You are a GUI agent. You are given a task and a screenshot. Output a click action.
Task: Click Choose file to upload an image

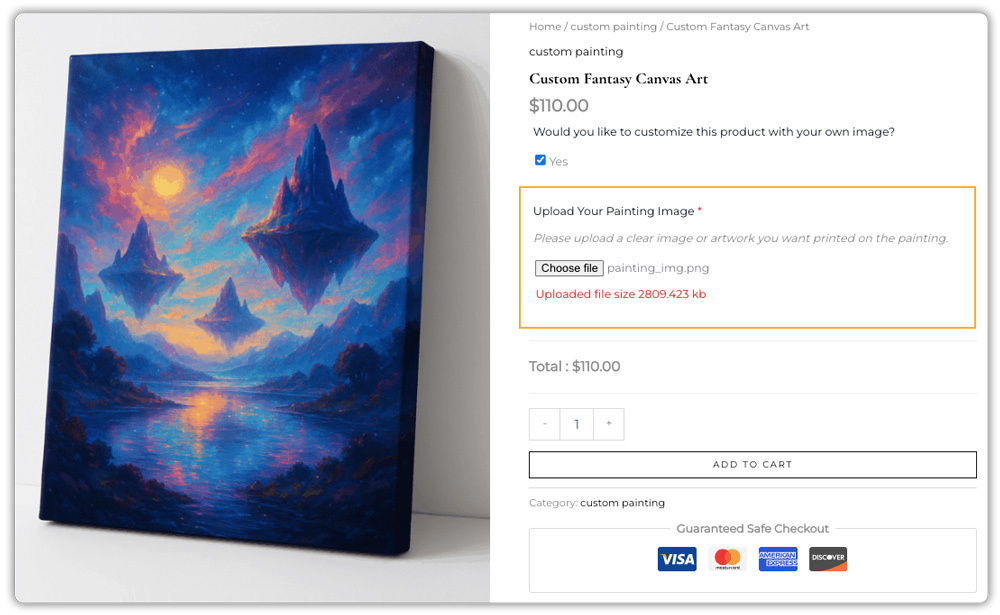click(x=569, y=268)
